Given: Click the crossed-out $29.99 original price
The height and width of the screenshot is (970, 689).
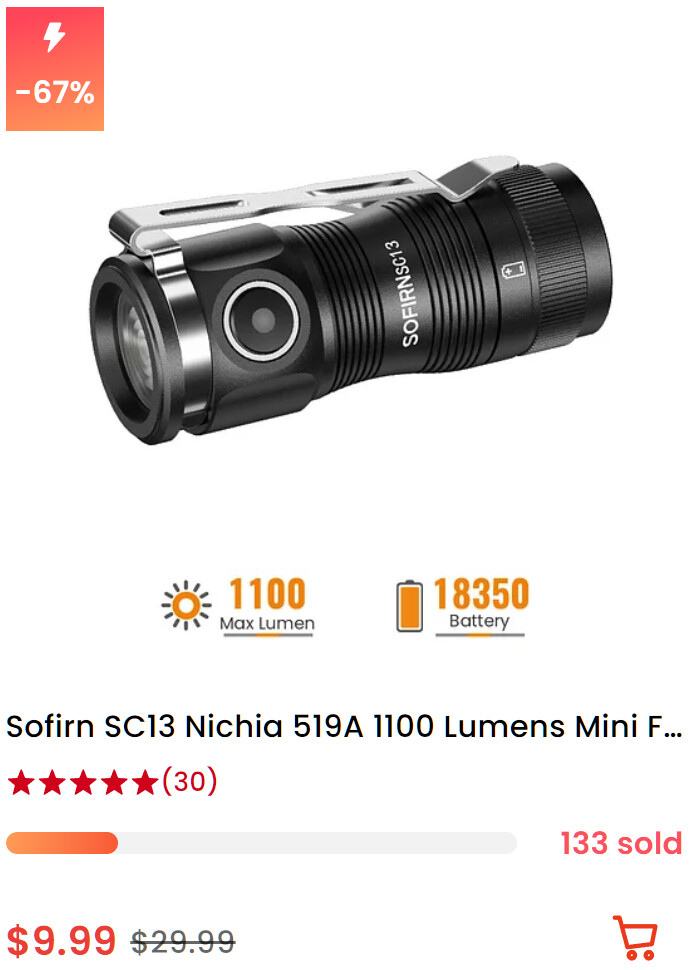Looking at the screenshot, I should click(183, 942).
